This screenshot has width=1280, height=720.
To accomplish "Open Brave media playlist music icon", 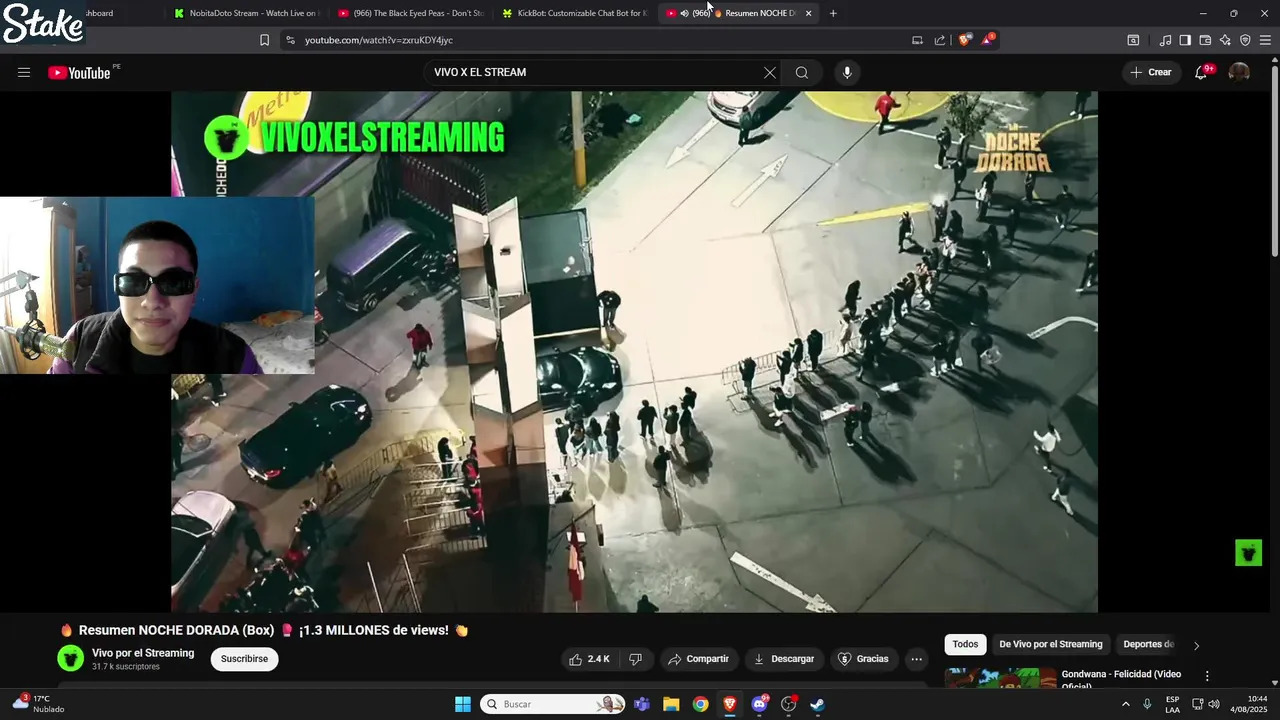I will point(1165,40).
